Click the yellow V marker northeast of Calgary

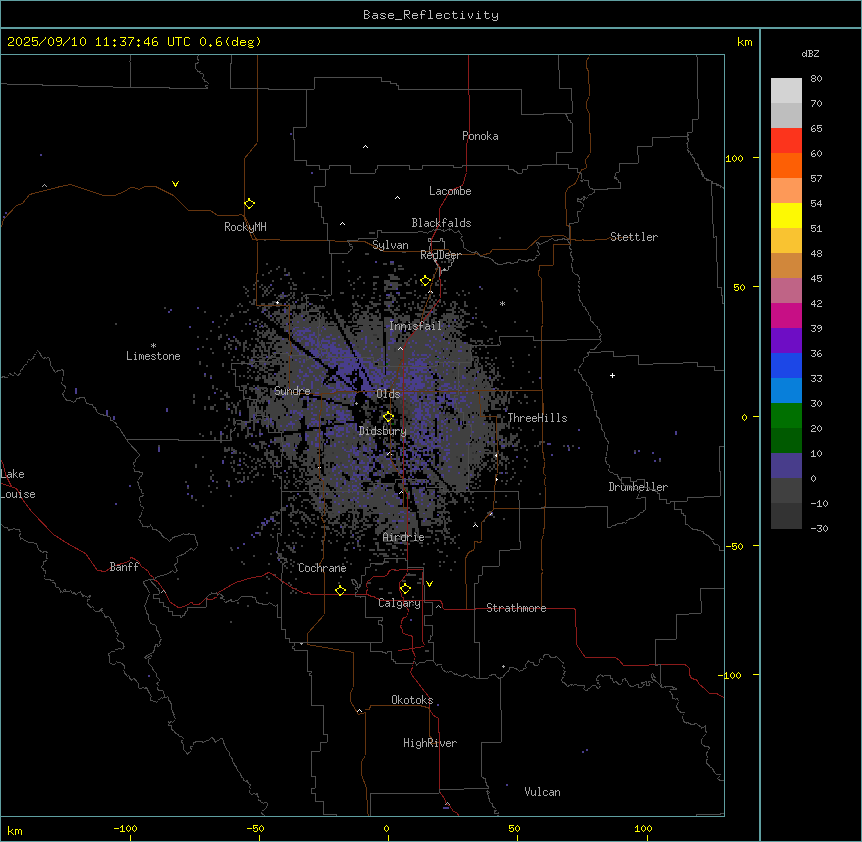[429, 584]
